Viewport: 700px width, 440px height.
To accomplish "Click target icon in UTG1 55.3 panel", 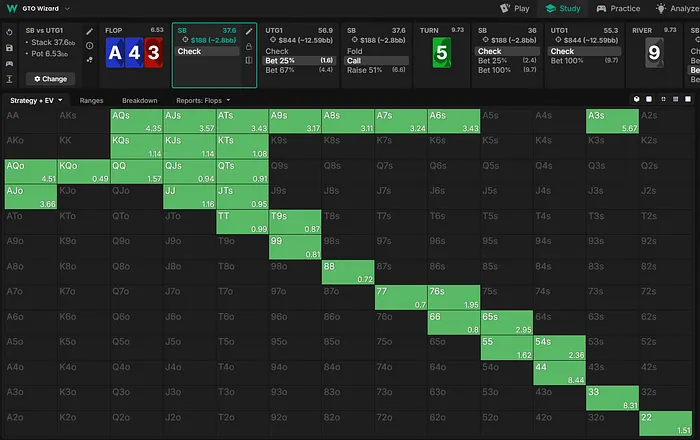I will [x=558, y=40].
